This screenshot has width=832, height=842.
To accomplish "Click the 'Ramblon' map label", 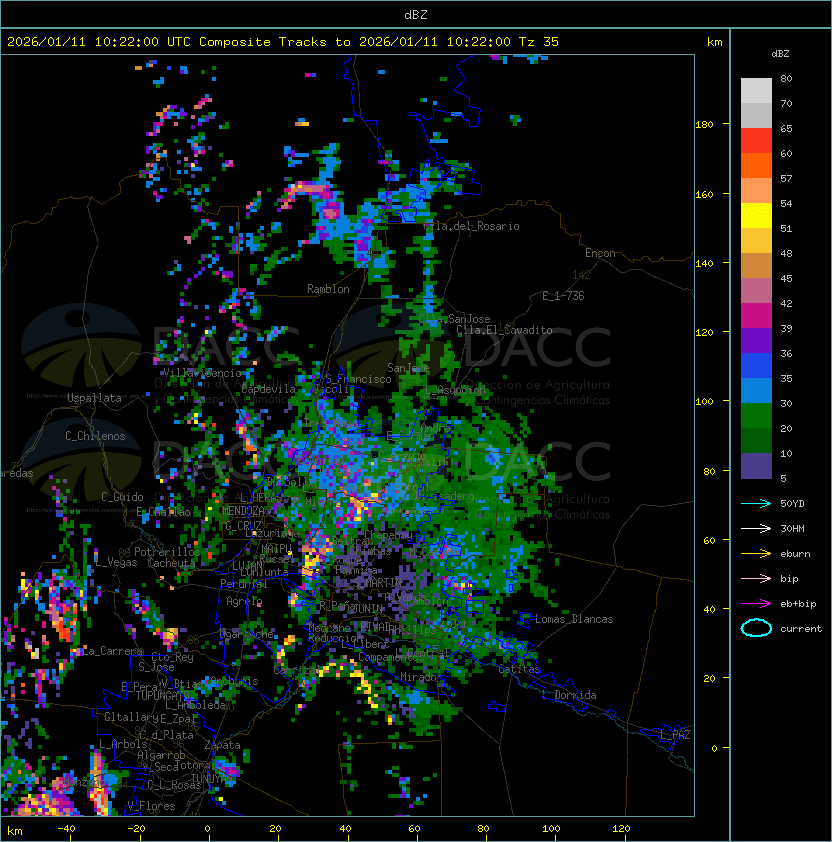I will point(328,289).
